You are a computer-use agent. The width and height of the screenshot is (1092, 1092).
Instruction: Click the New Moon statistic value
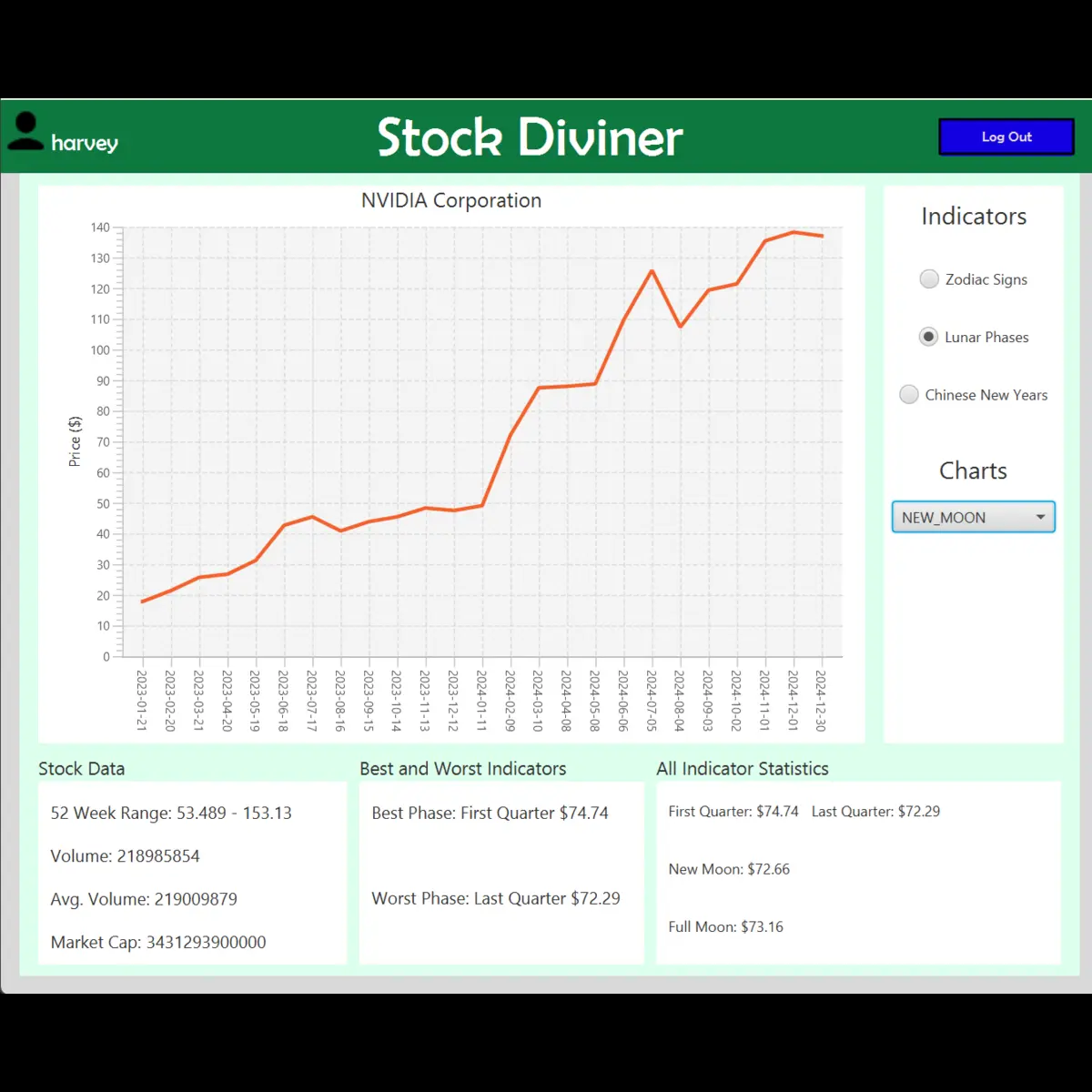tap(728, 869)
